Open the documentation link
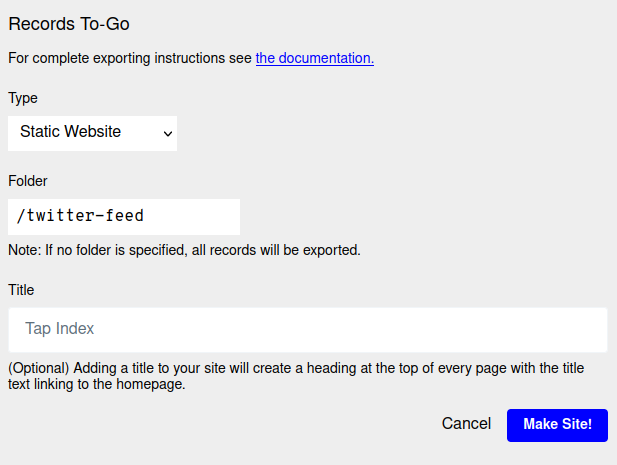This screenshot has height=465, width=617. [314, 58]
